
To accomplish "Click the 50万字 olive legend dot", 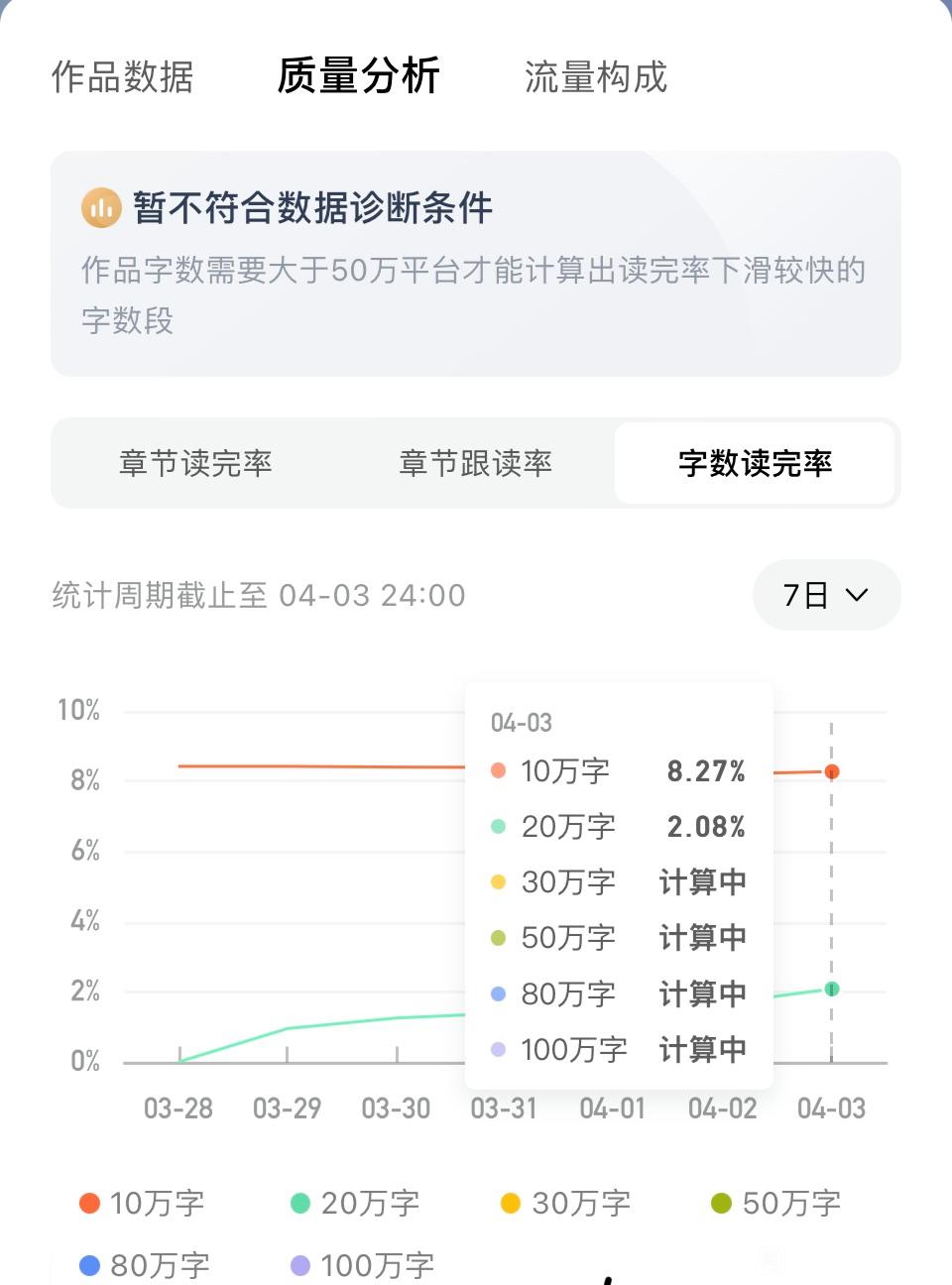I will pos(722,1203).
